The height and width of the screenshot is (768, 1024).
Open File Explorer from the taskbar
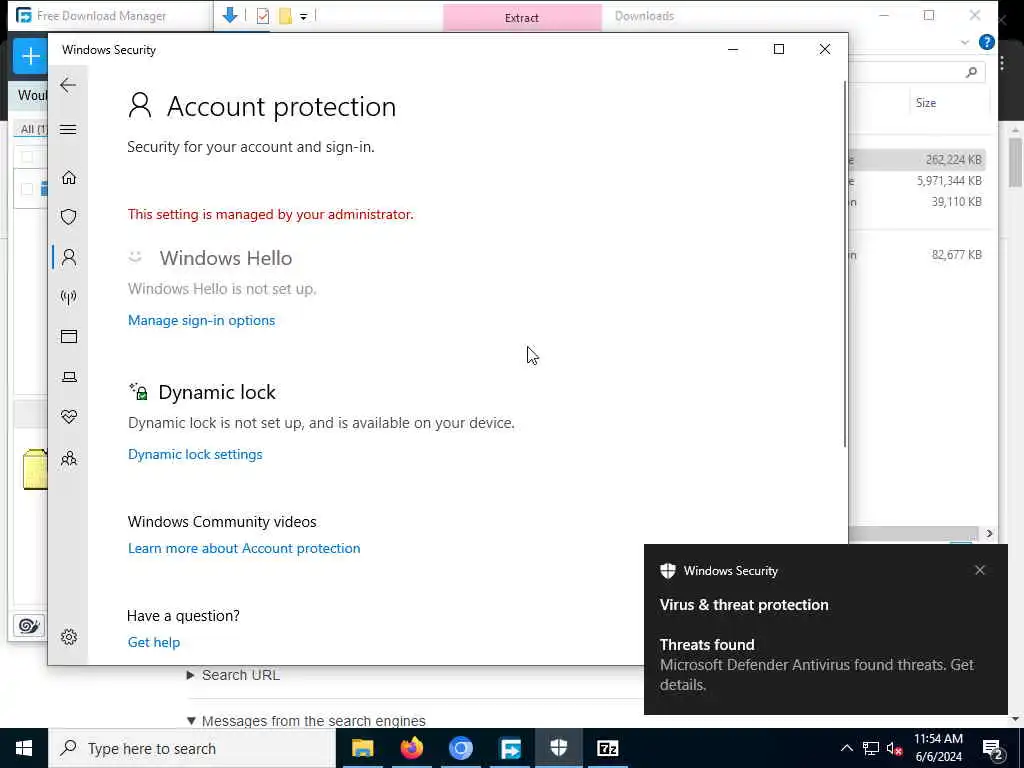tap(362, 748)
